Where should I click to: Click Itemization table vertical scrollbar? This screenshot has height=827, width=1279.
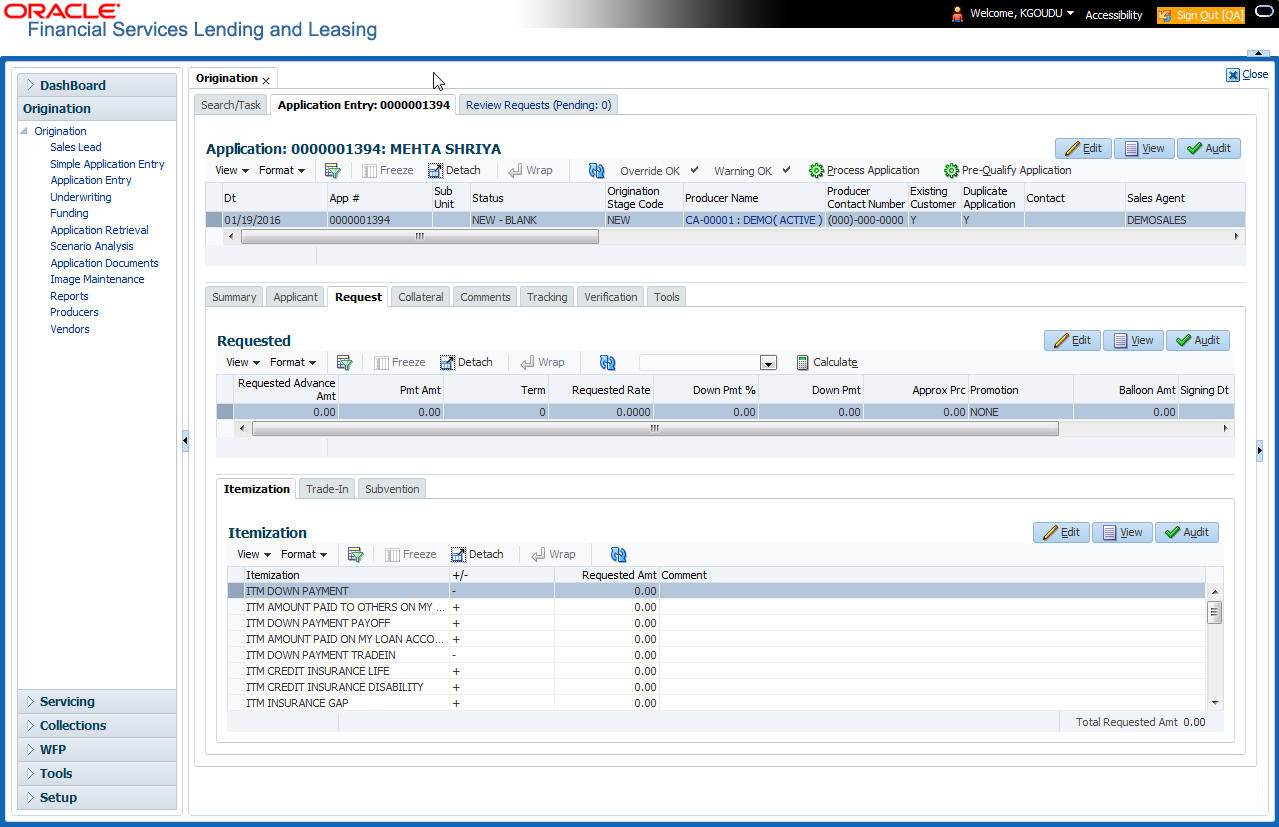[x=1214, y=612]
